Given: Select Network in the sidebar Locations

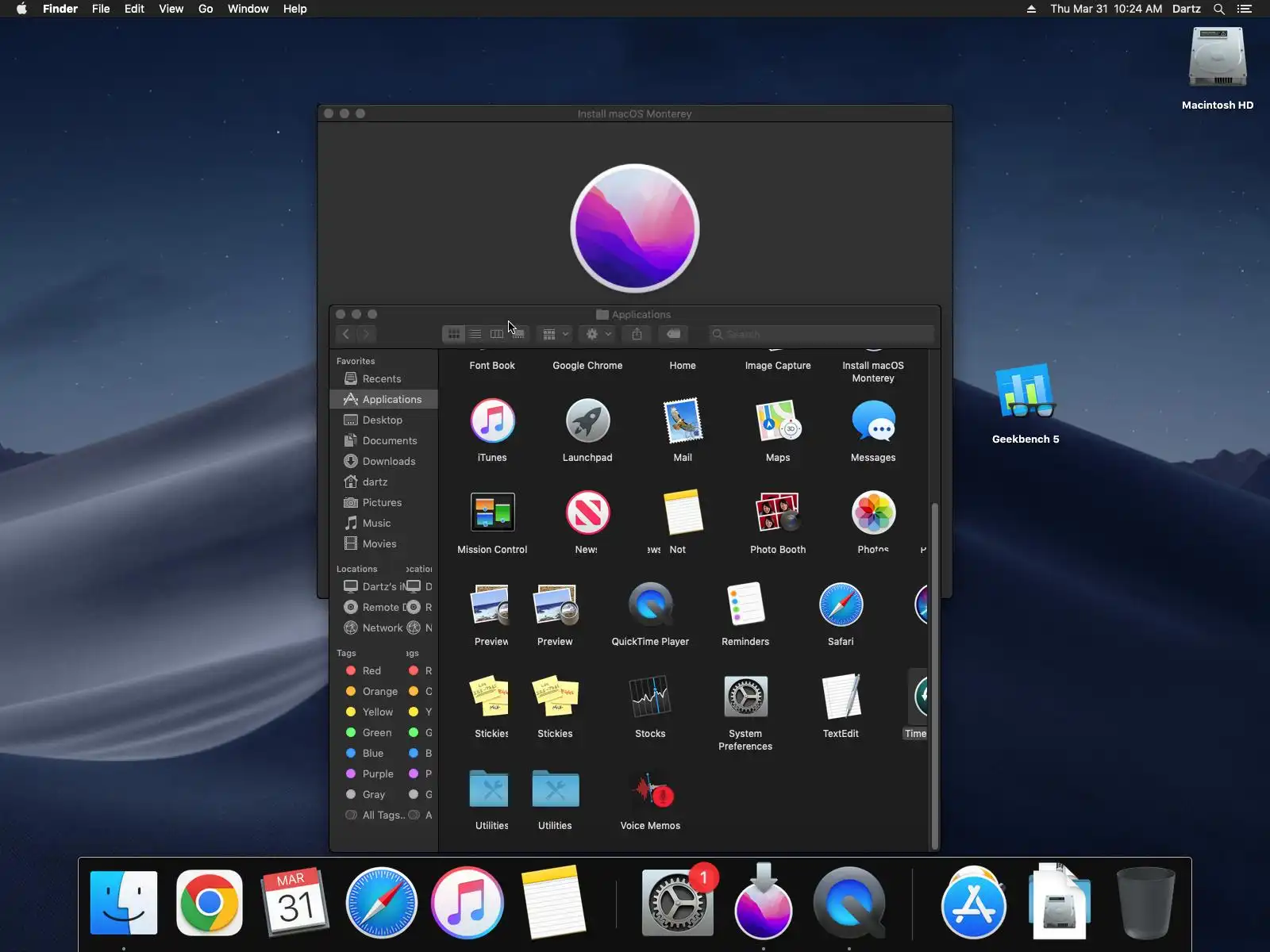Looking at the screenshot, I should pos(373,628).
